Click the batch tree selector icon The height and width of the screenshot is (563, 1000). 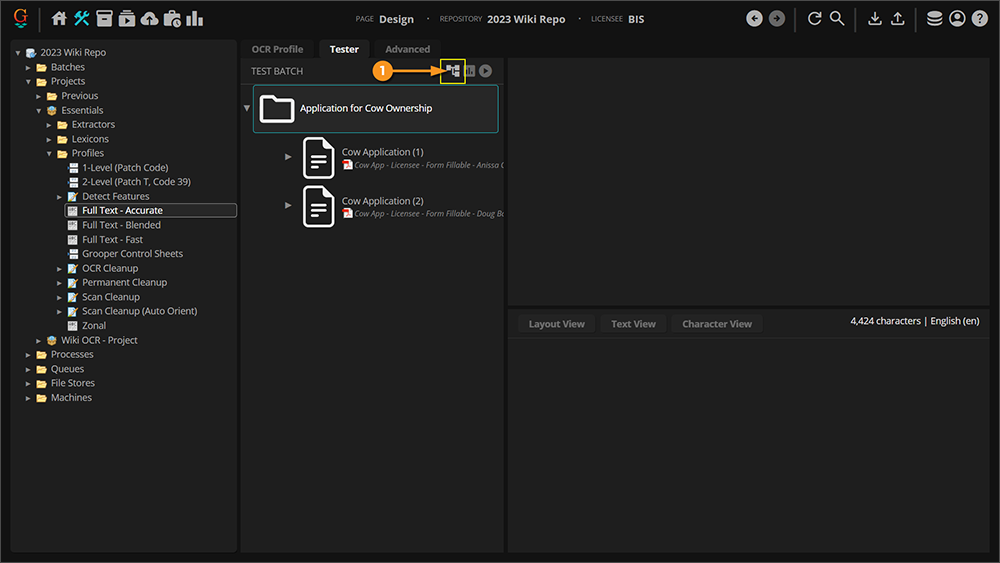(x=453, y=71)
